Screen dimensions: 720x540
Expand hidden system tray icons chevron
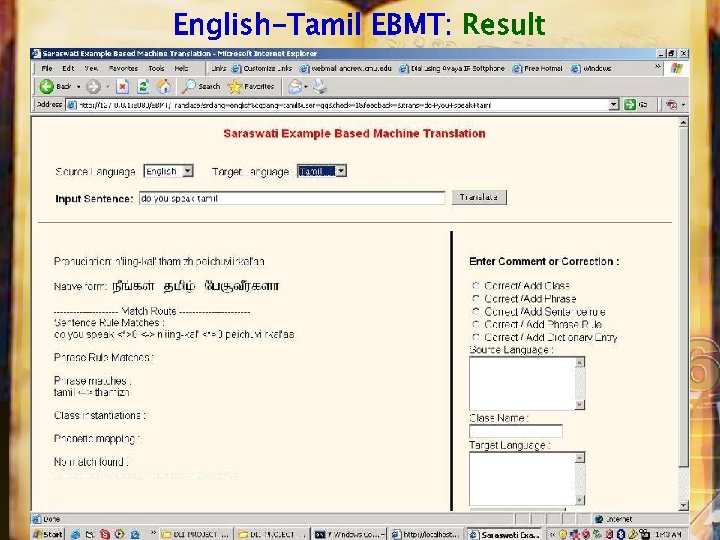click(x=552, y=534)
